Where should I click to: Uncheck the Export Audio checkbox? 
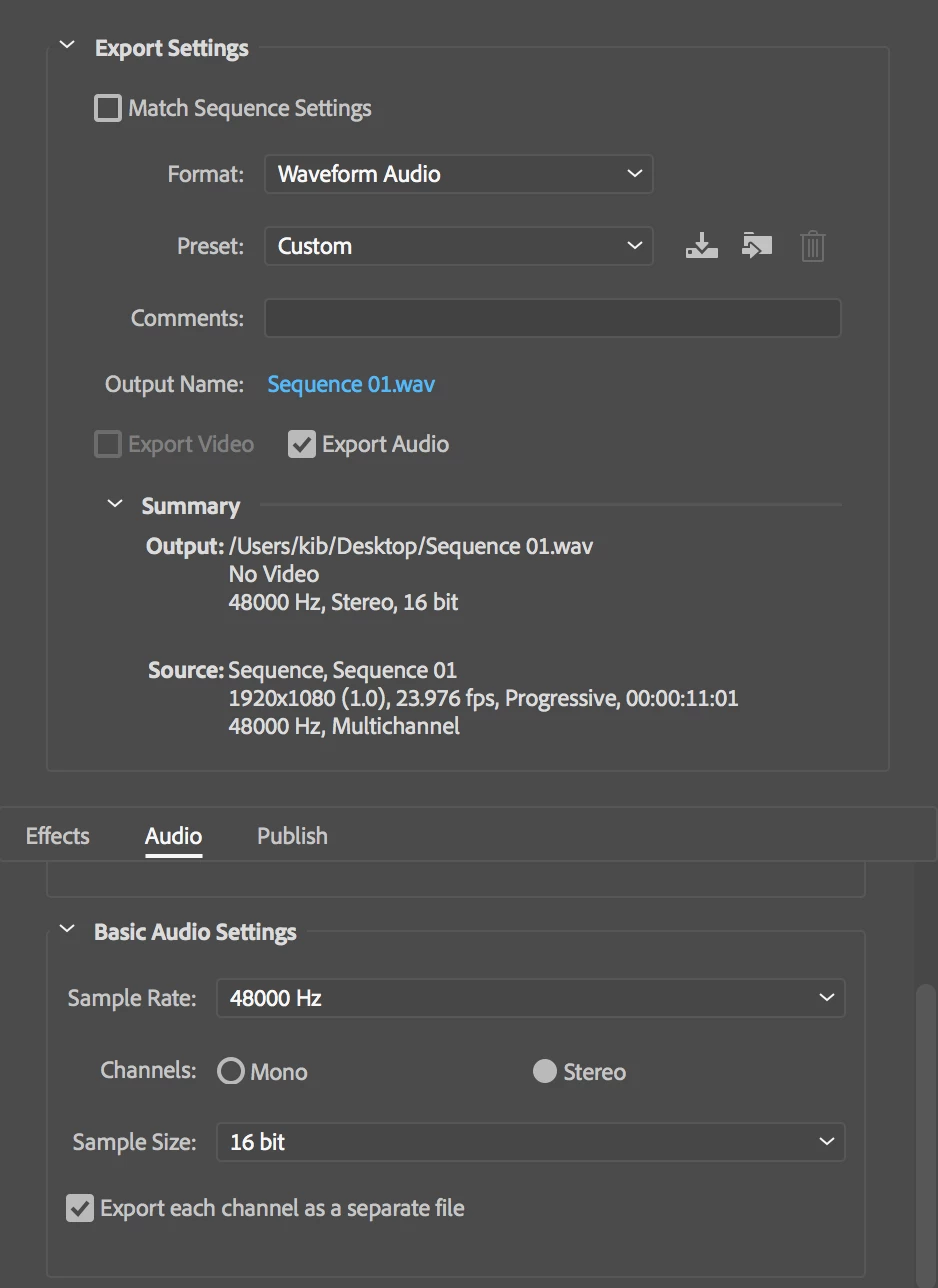302,444
